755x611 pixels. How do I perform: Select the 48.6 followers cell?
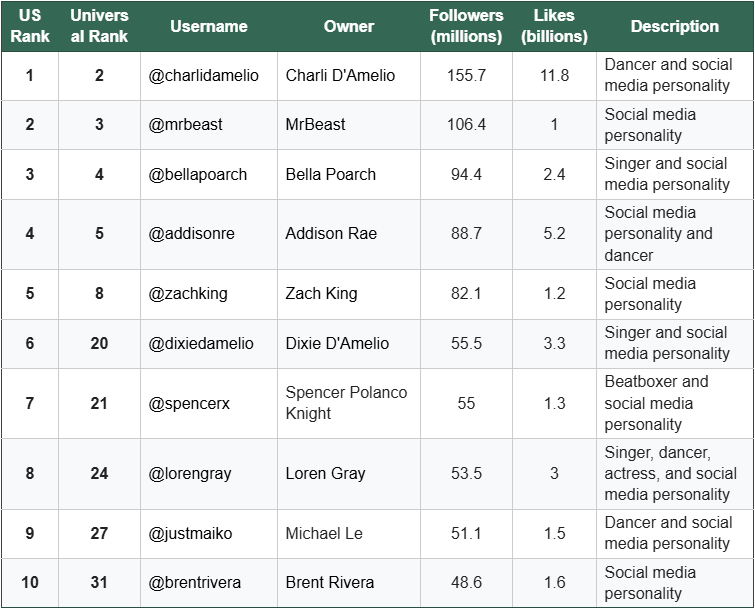[x=466, y=583]
